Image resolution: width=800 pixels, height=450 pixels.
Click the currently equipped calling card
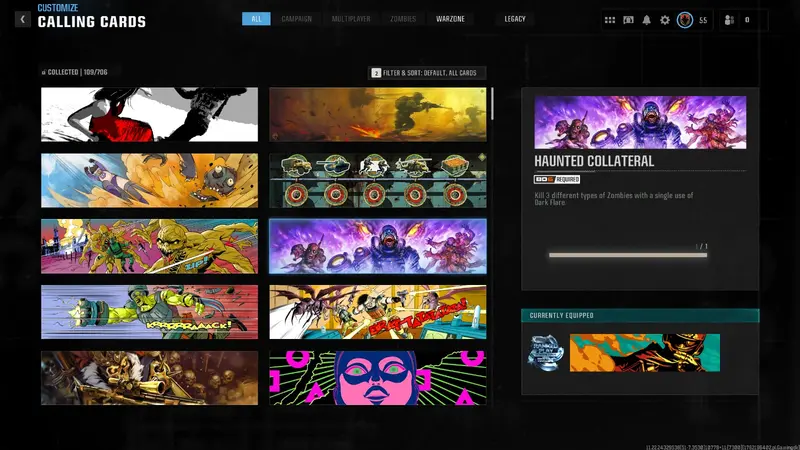[x=644, y=352]
